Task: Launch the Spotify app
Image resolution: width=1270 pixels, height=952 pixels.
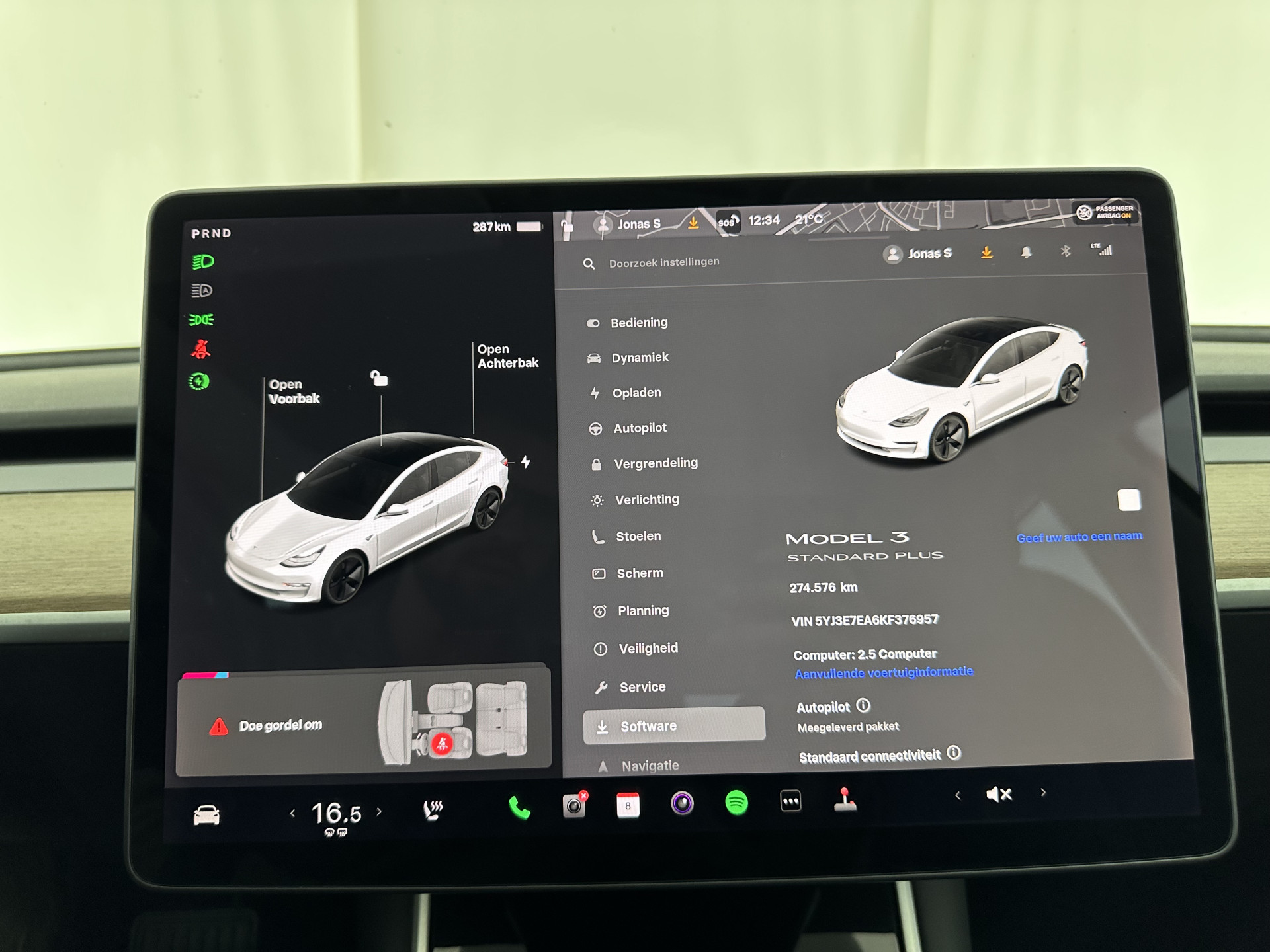Action: [x=736, y=803]
